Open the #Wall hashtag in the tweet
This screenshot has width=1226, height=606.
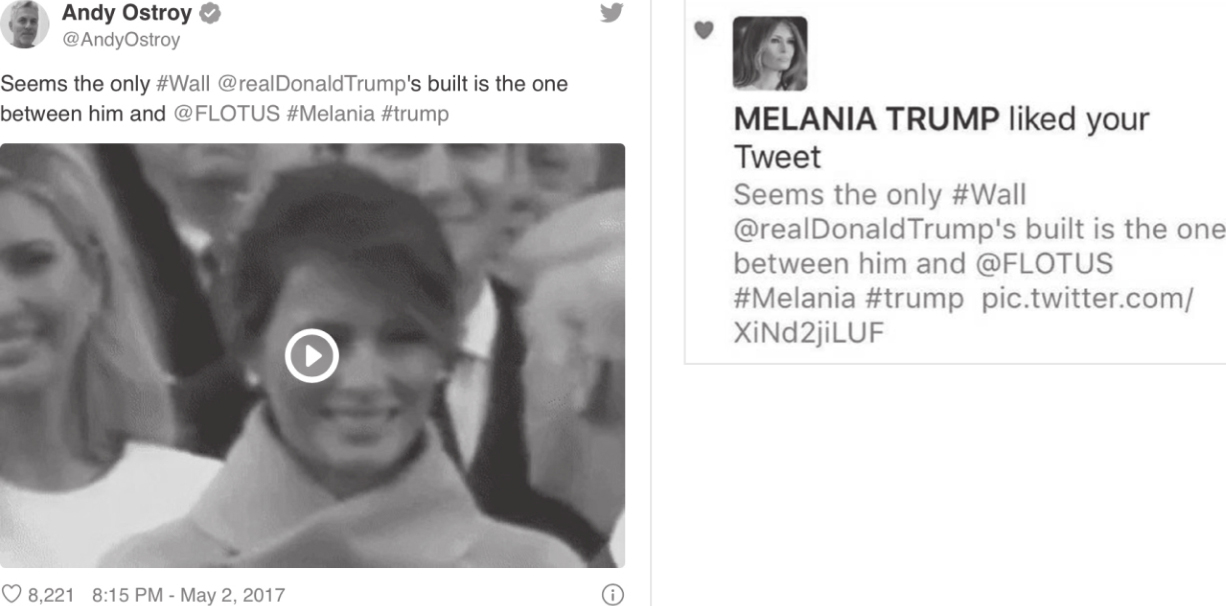[x=183, y=84]
